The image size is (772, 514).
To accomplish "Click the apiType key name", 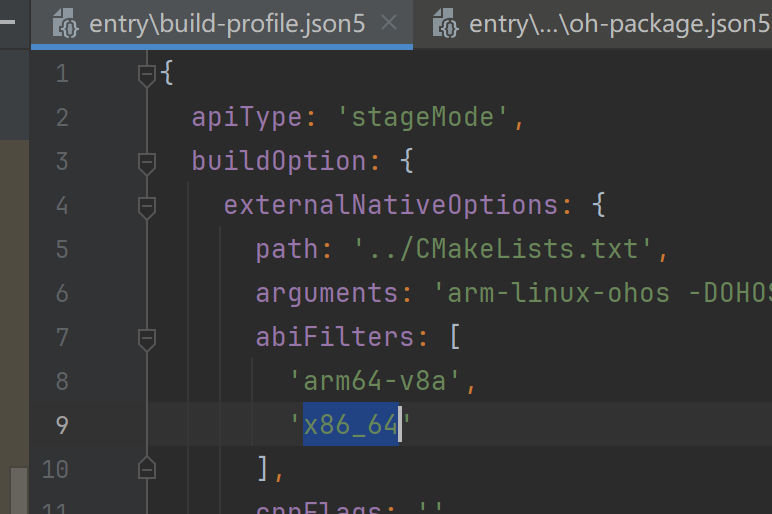I will pyautogui.click(x=246, y=117).
